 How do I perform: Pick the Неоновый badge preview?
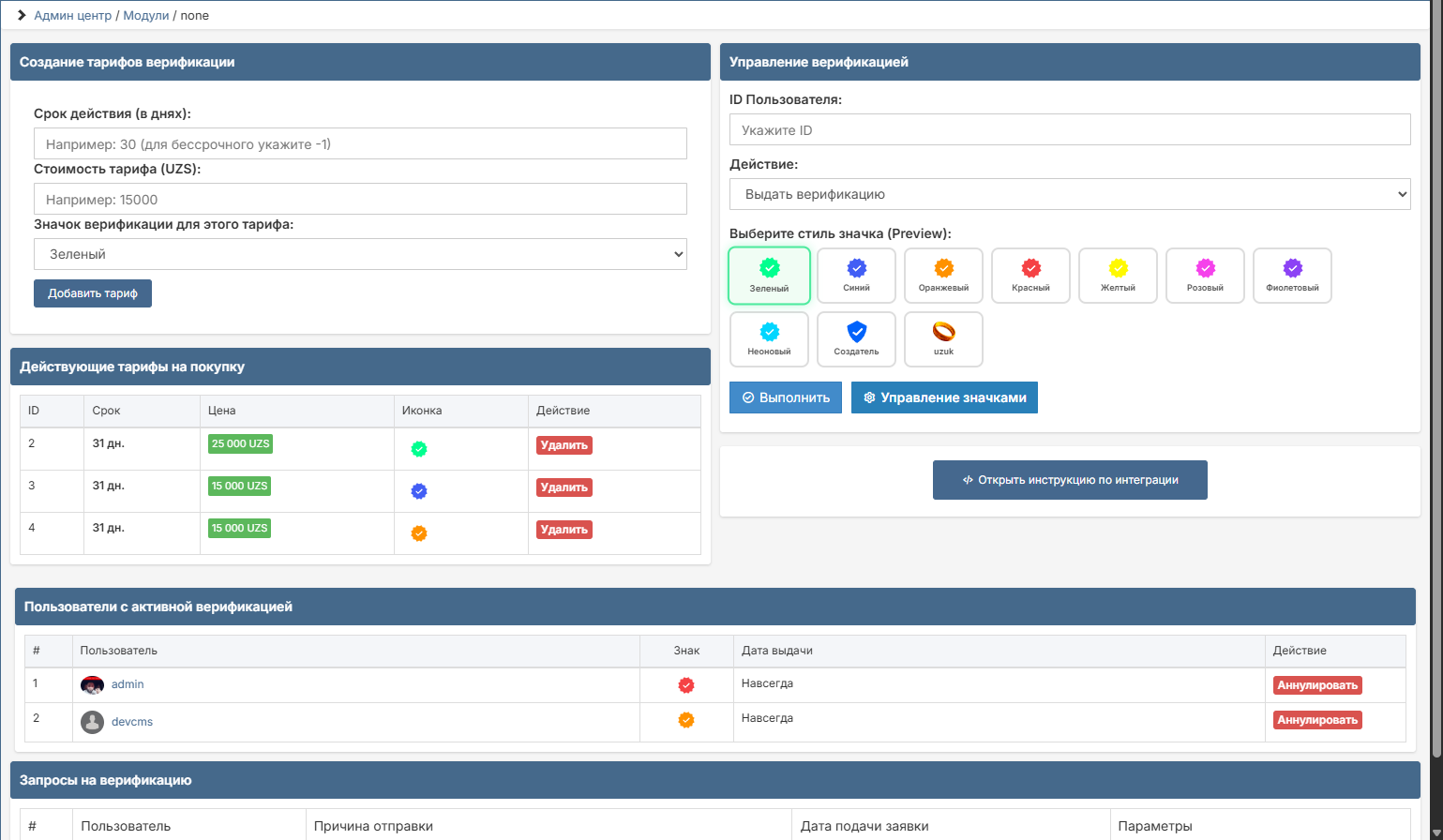(x=769, y=339)
